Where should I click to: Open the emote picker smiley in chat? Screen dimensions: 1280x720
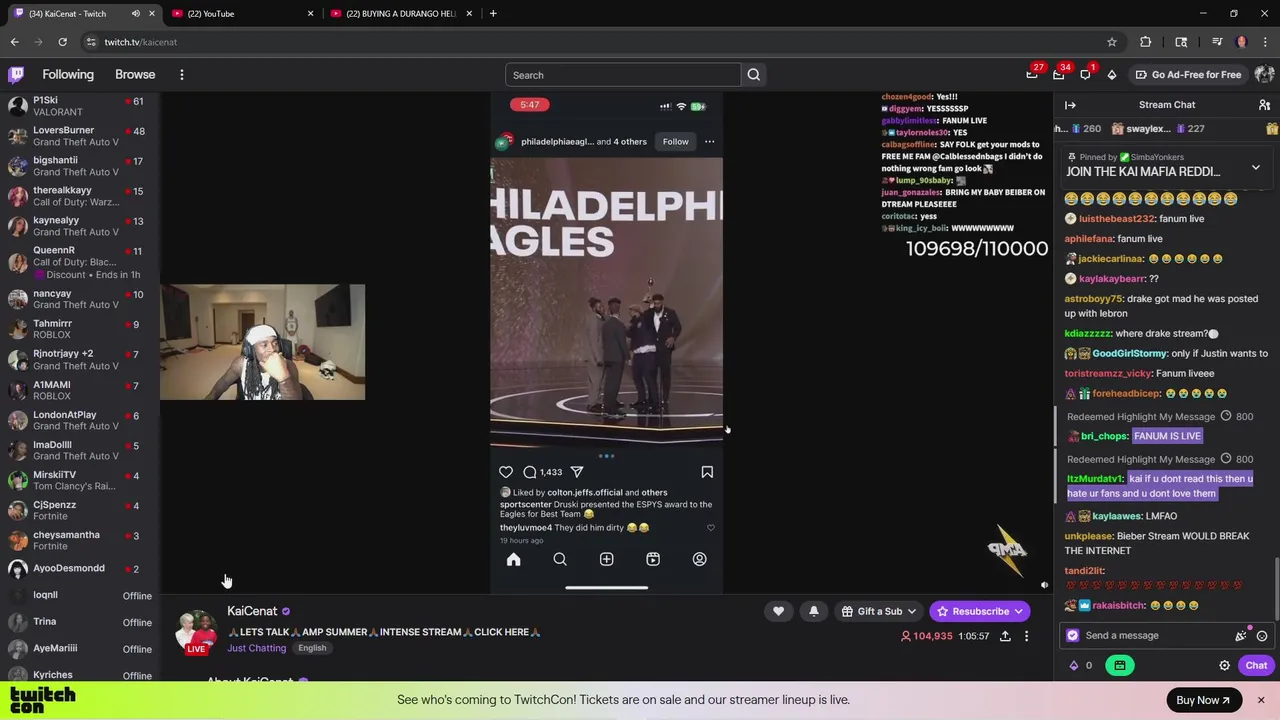(x=1262, y=636)
